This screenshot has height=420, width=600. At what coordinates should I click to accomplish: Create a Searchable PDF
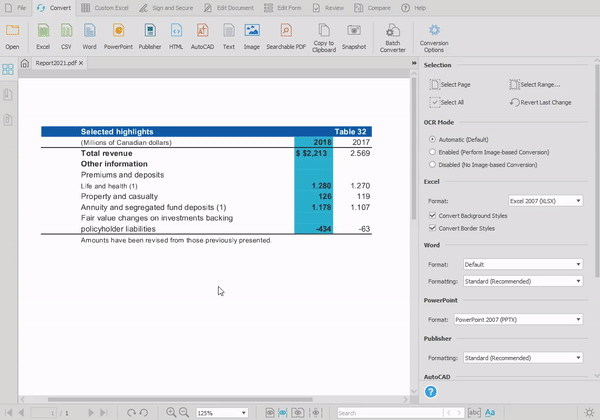(285, 35)
